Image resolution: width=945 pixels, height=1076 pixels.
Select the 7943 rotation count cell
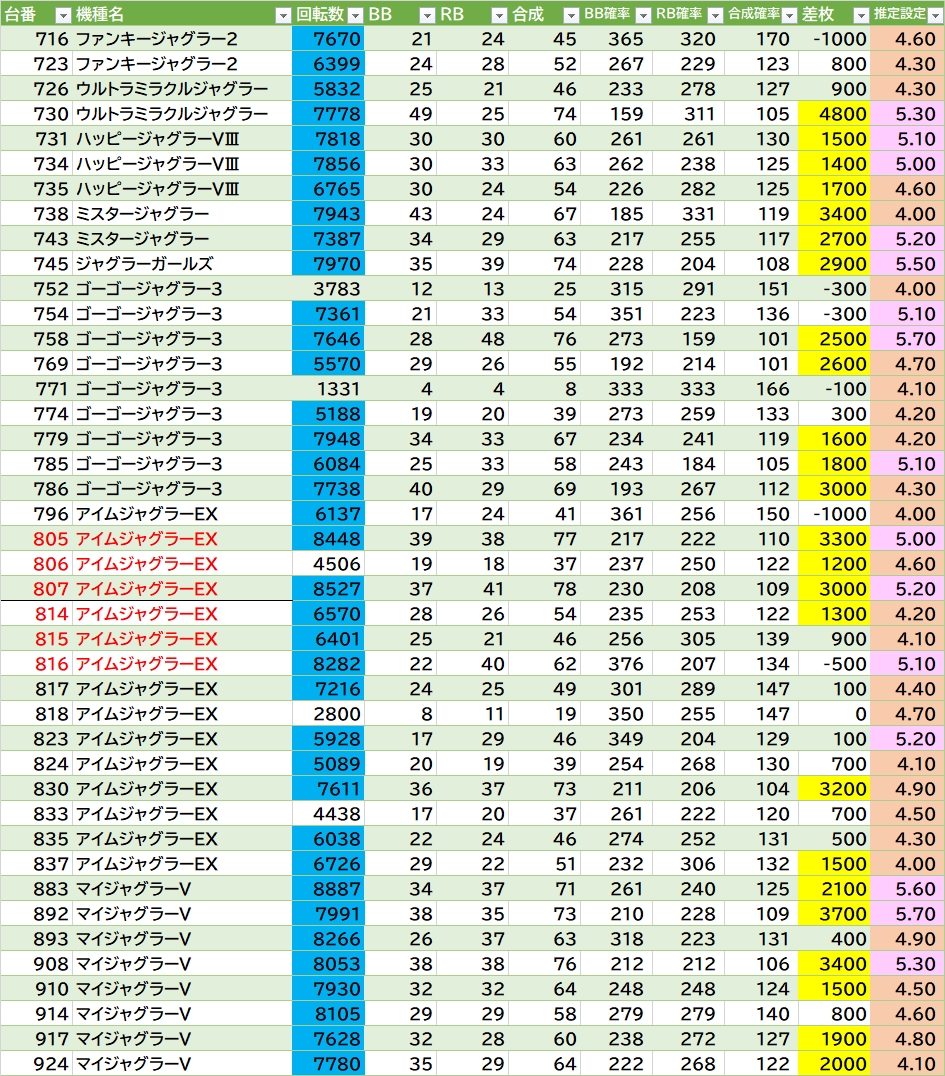pyautogui.click(x=328, y=214)
